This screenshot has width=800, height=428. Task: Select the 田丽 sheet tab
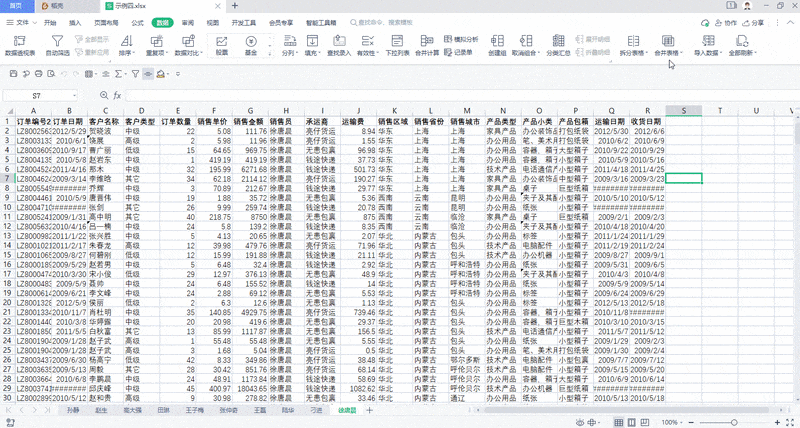tap(163, 410)
